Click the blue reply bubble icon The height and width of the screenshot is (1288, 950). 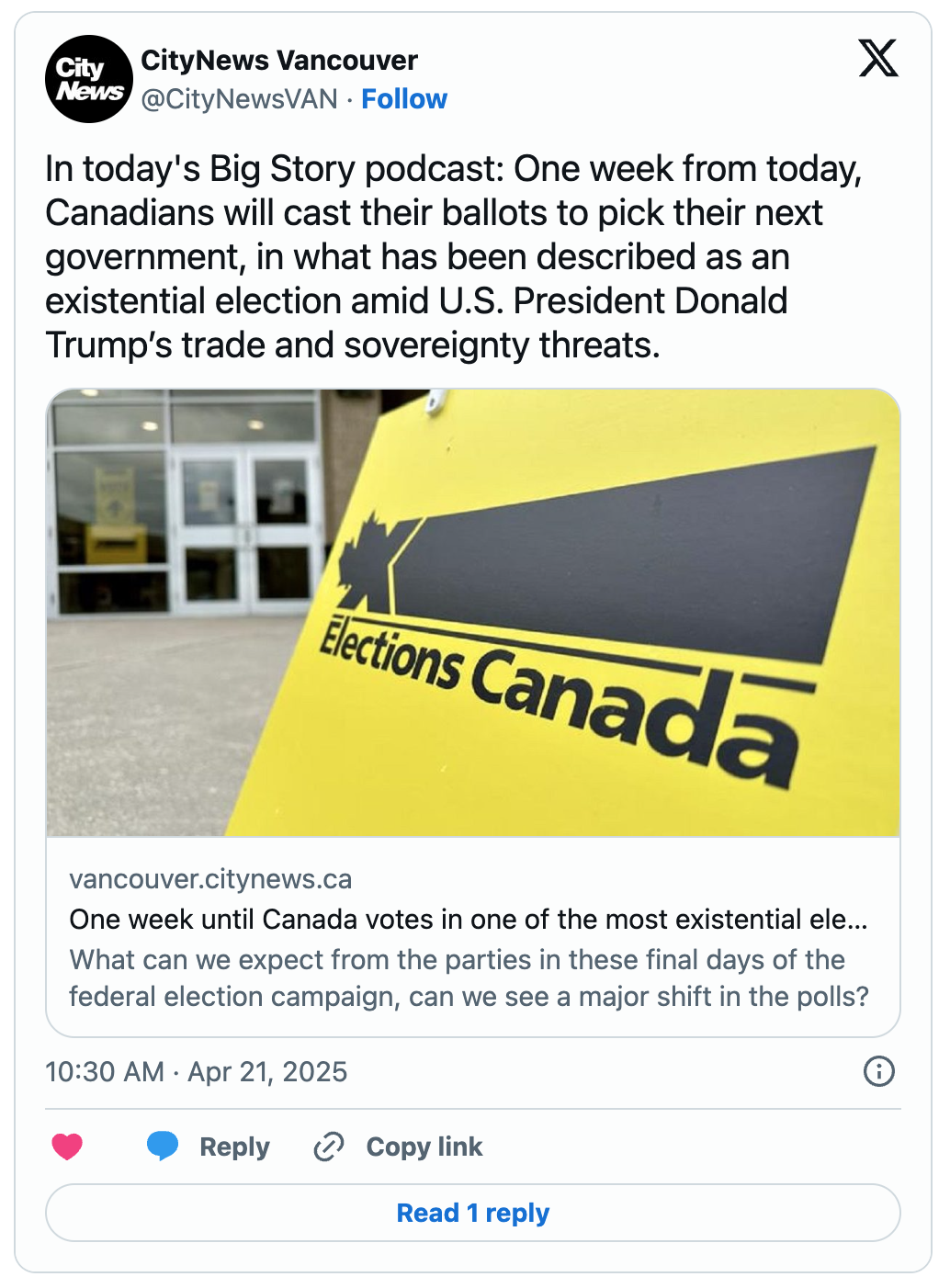click(163, 1146)
